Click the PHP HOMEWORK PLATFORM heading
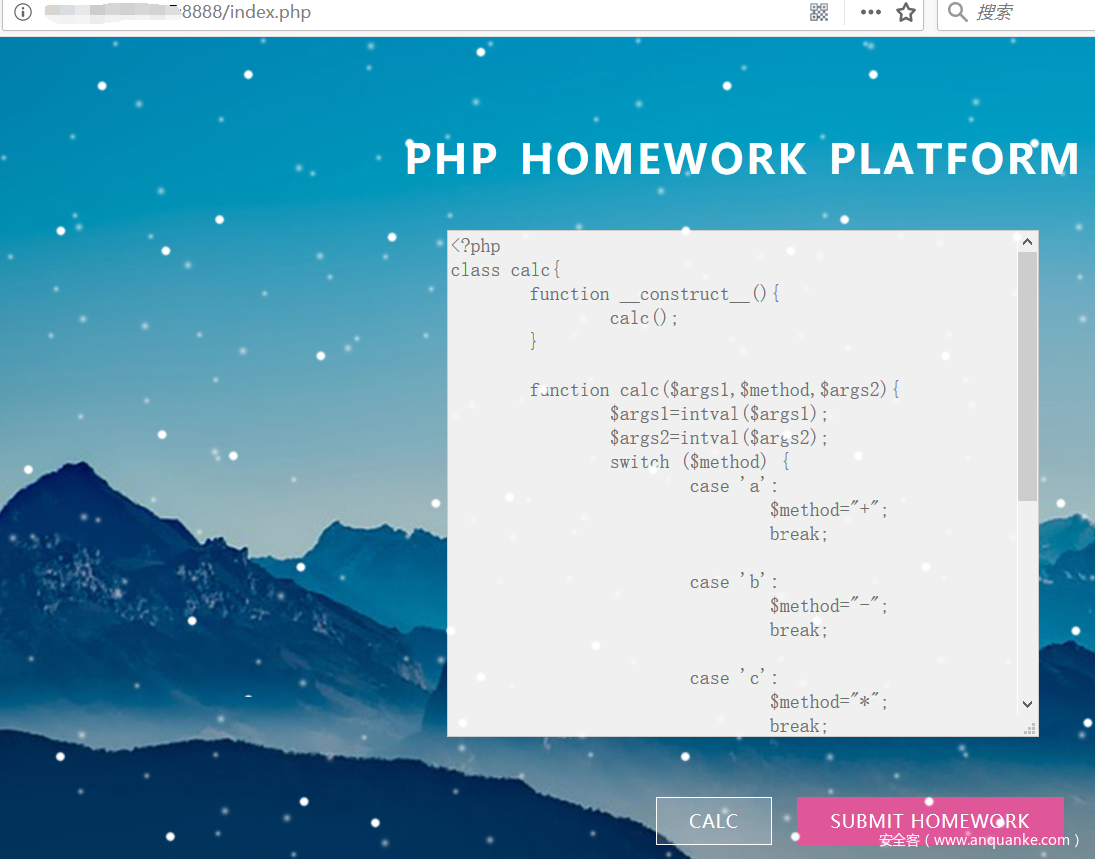Screen dimensions: 1095x859 click(742, 159)
